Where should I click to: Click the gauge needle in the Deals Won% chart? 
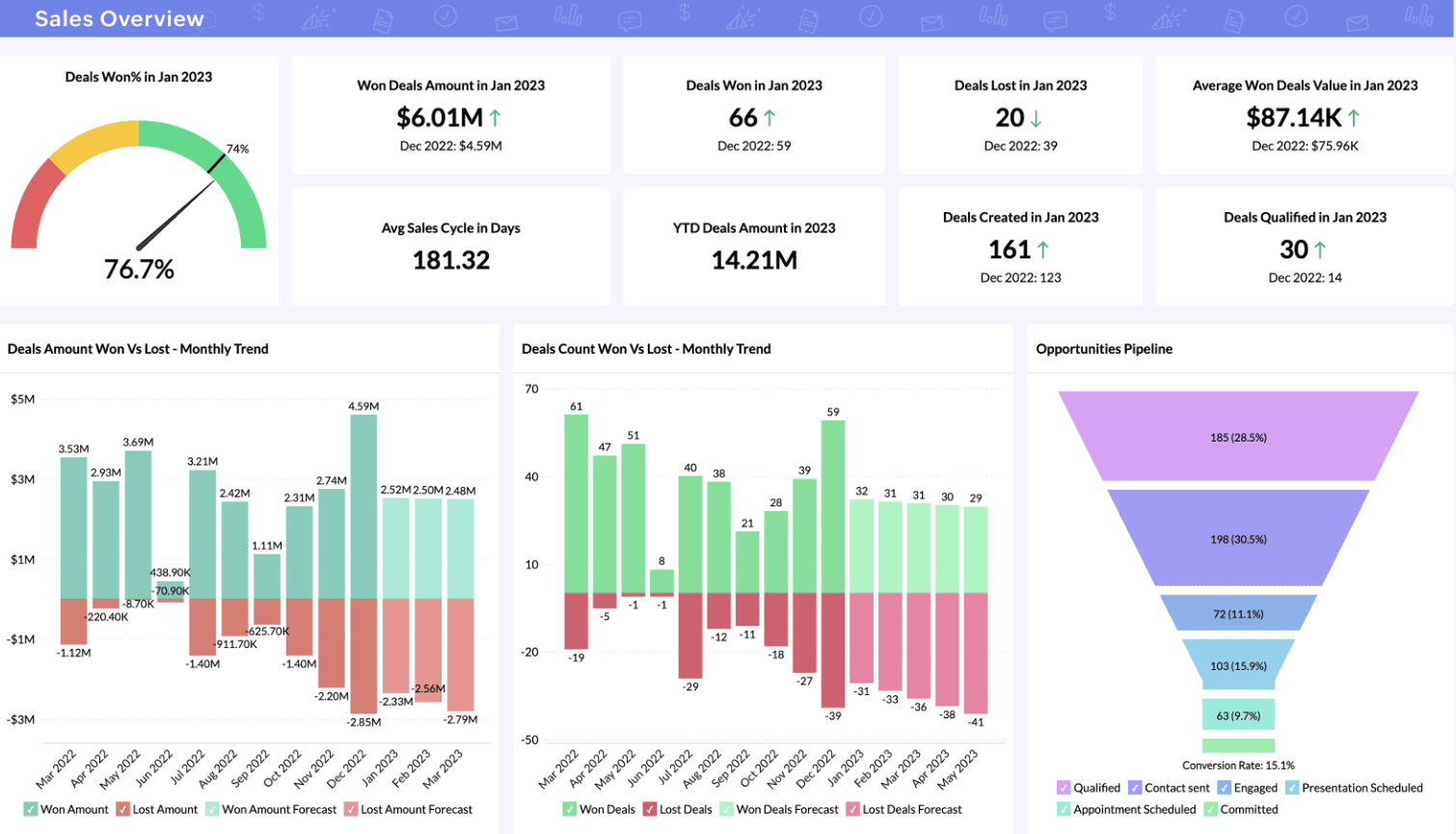[x=178, y=213]
